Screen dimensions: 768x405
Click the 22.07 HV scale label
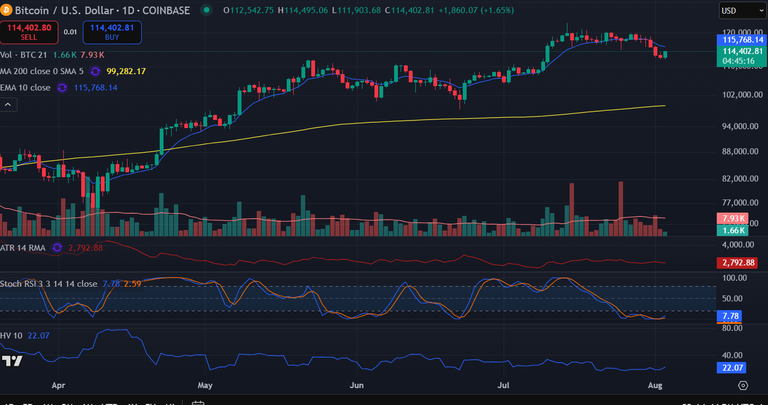point(732,368)
